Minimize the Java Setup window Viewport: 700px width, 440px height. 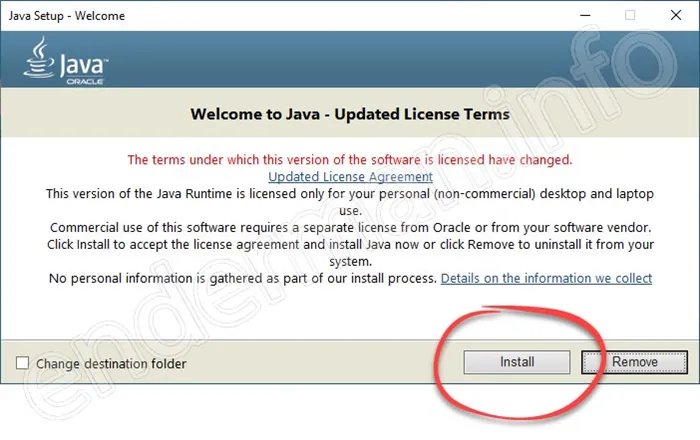[585, 15]
